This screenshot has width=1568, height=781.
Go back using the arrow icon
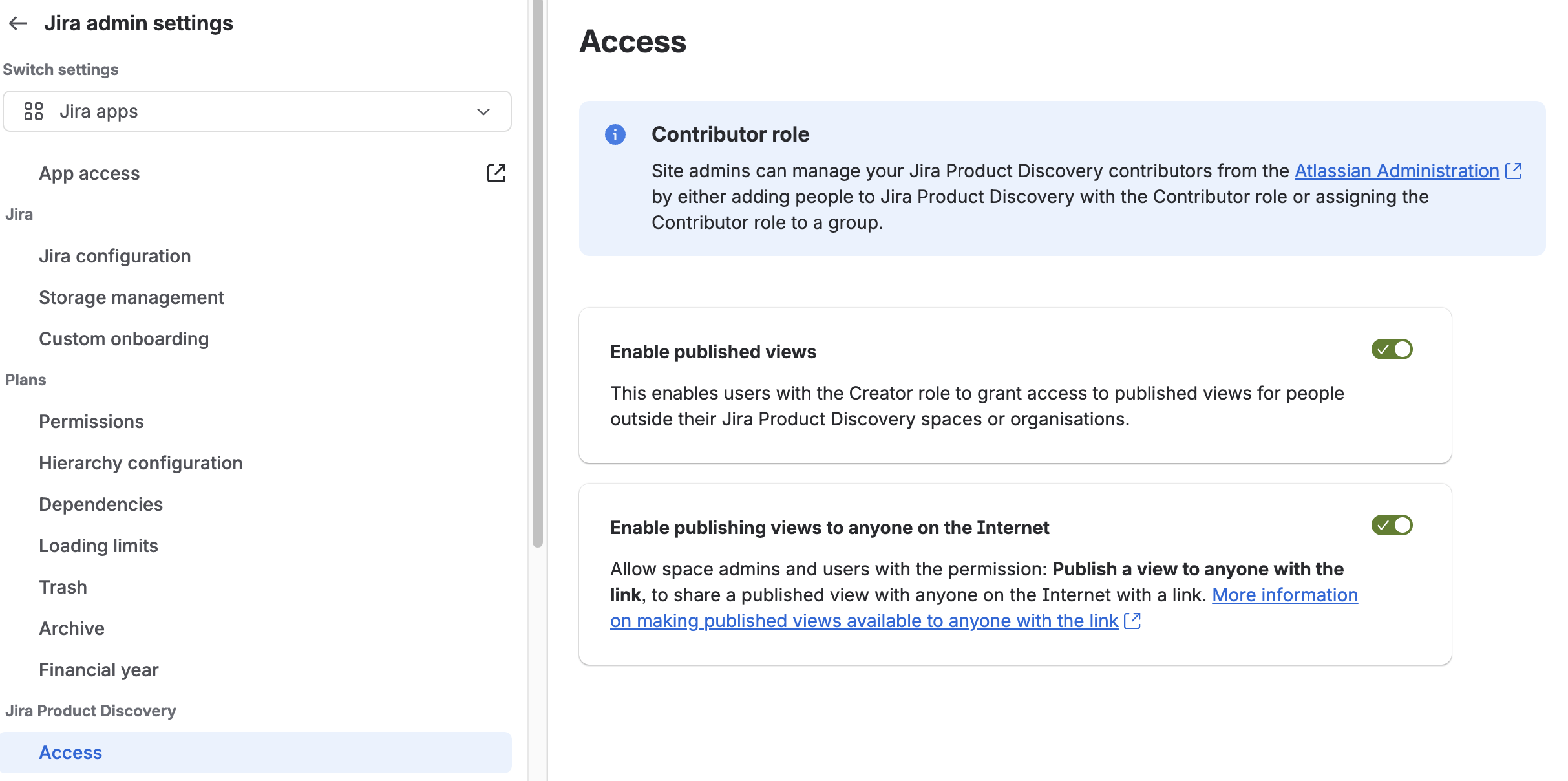pos(18,23)
